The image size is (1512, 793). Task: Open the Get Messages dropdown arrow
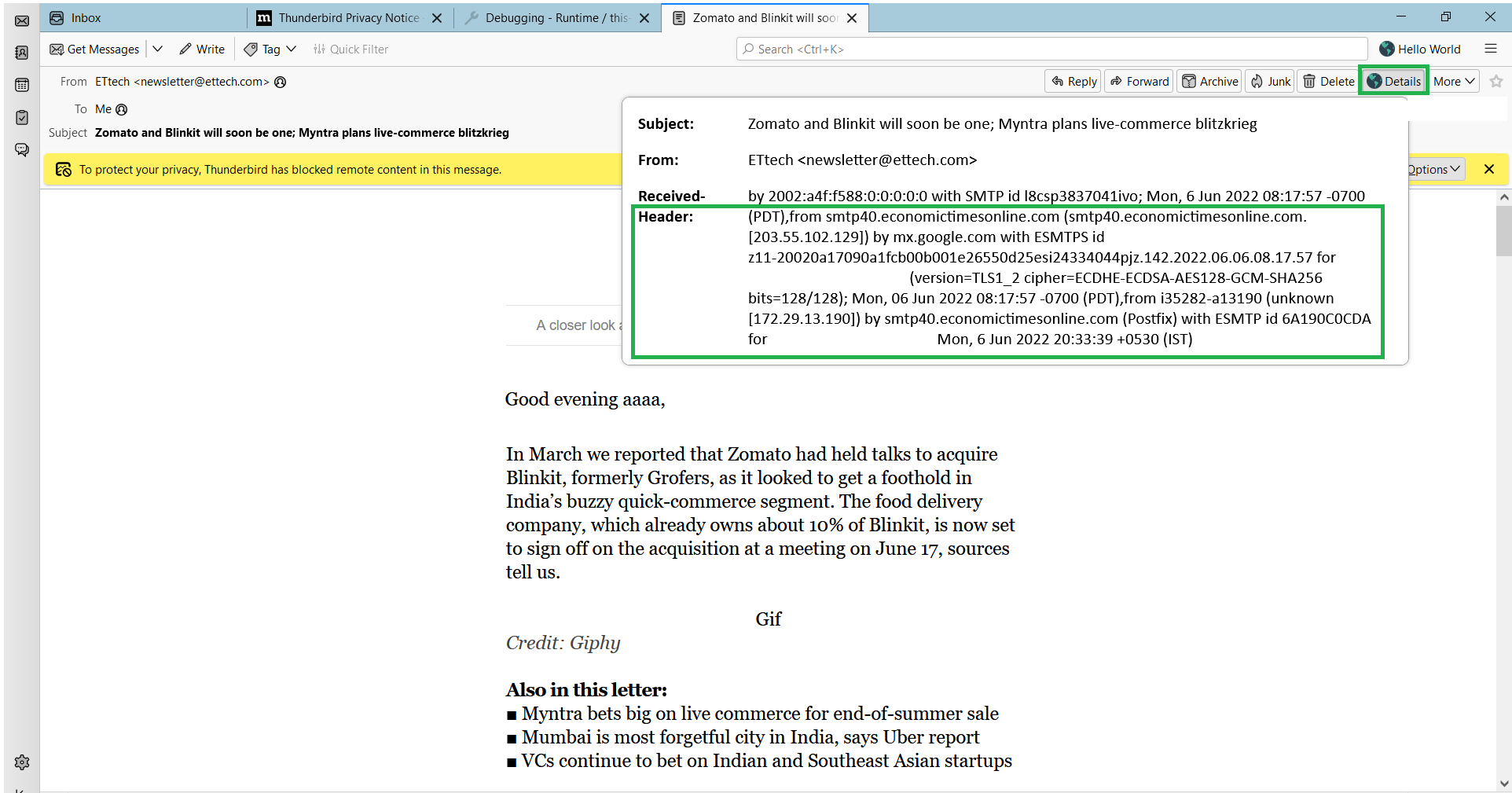tap(157, 49)
